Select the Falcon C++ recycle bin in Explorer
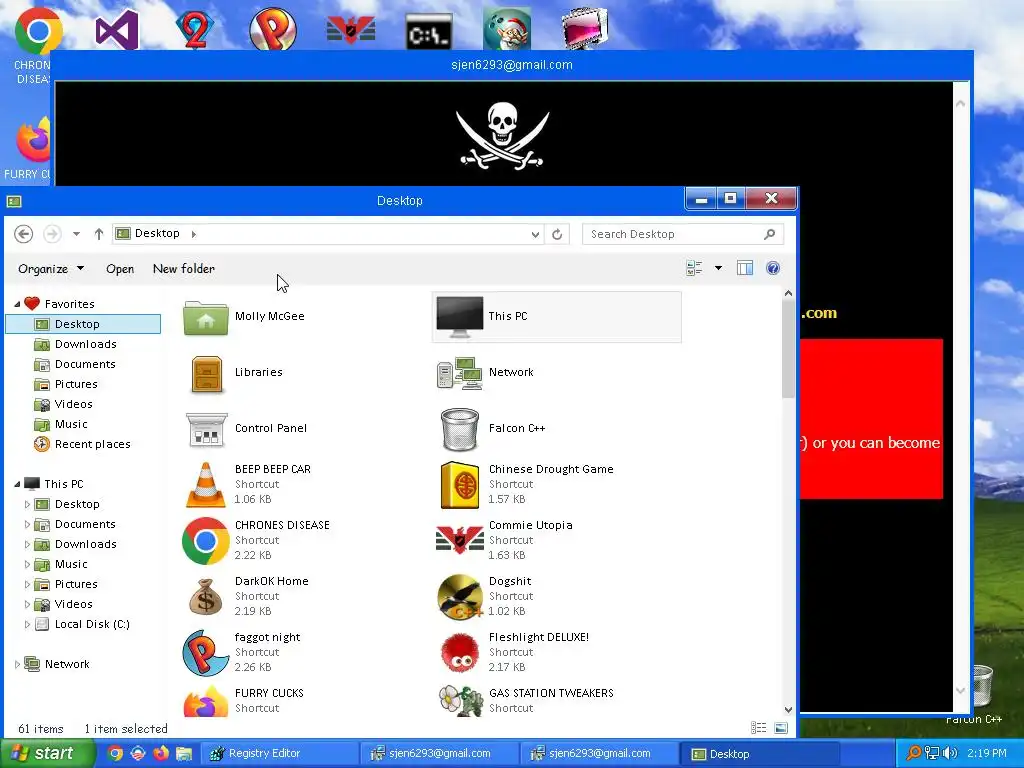This screenshot has width=1024, height=768. (460, 429)
